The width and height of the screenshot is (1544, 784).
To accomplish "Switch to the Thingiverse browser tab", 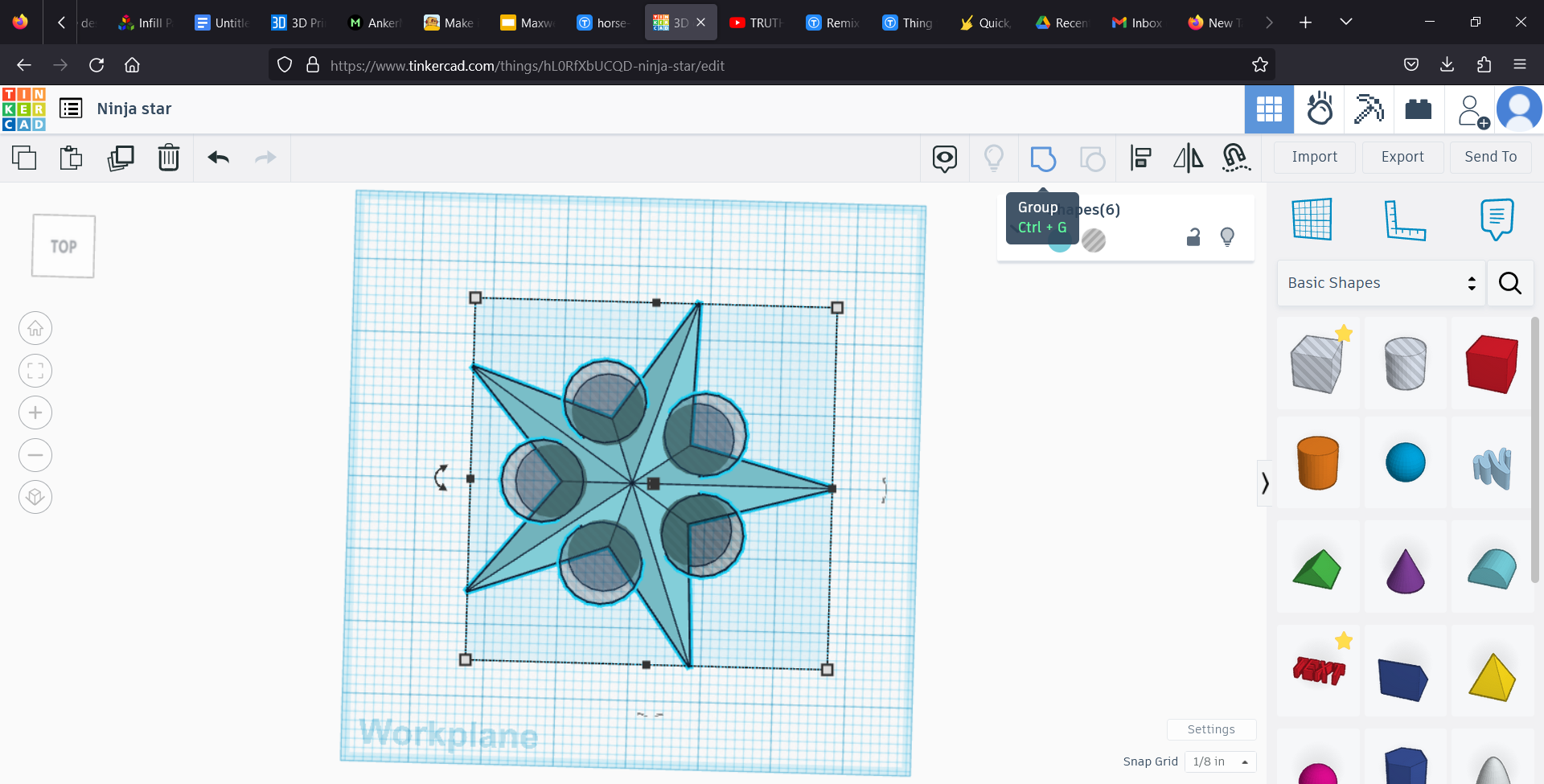I will point(907,22).
